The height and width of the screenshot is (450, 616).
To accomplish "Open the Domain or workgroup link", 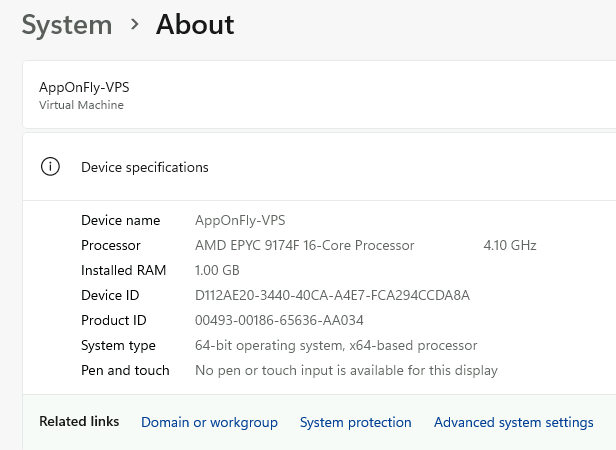I will point(209,423).
